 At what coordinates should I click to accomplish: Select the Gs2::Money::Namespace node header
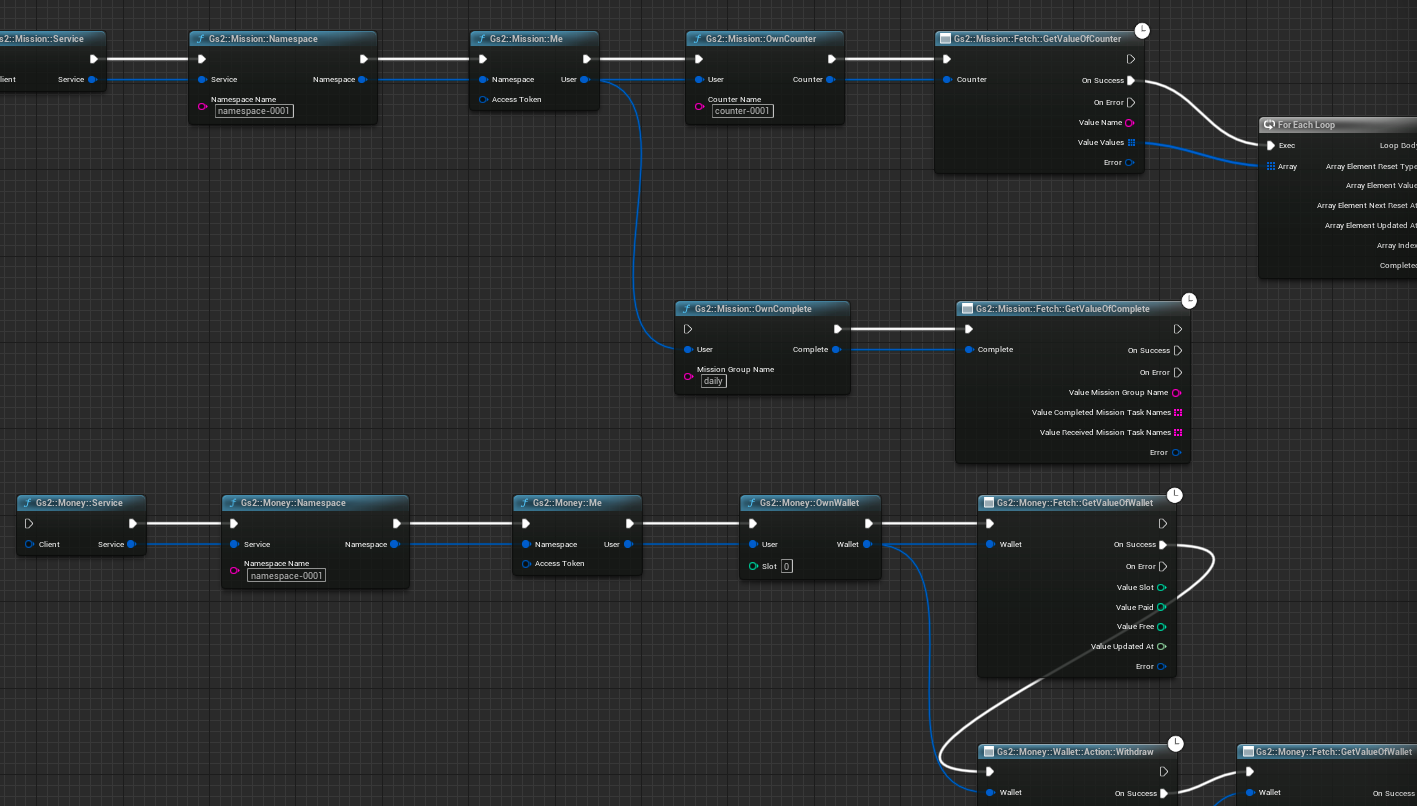315,503
